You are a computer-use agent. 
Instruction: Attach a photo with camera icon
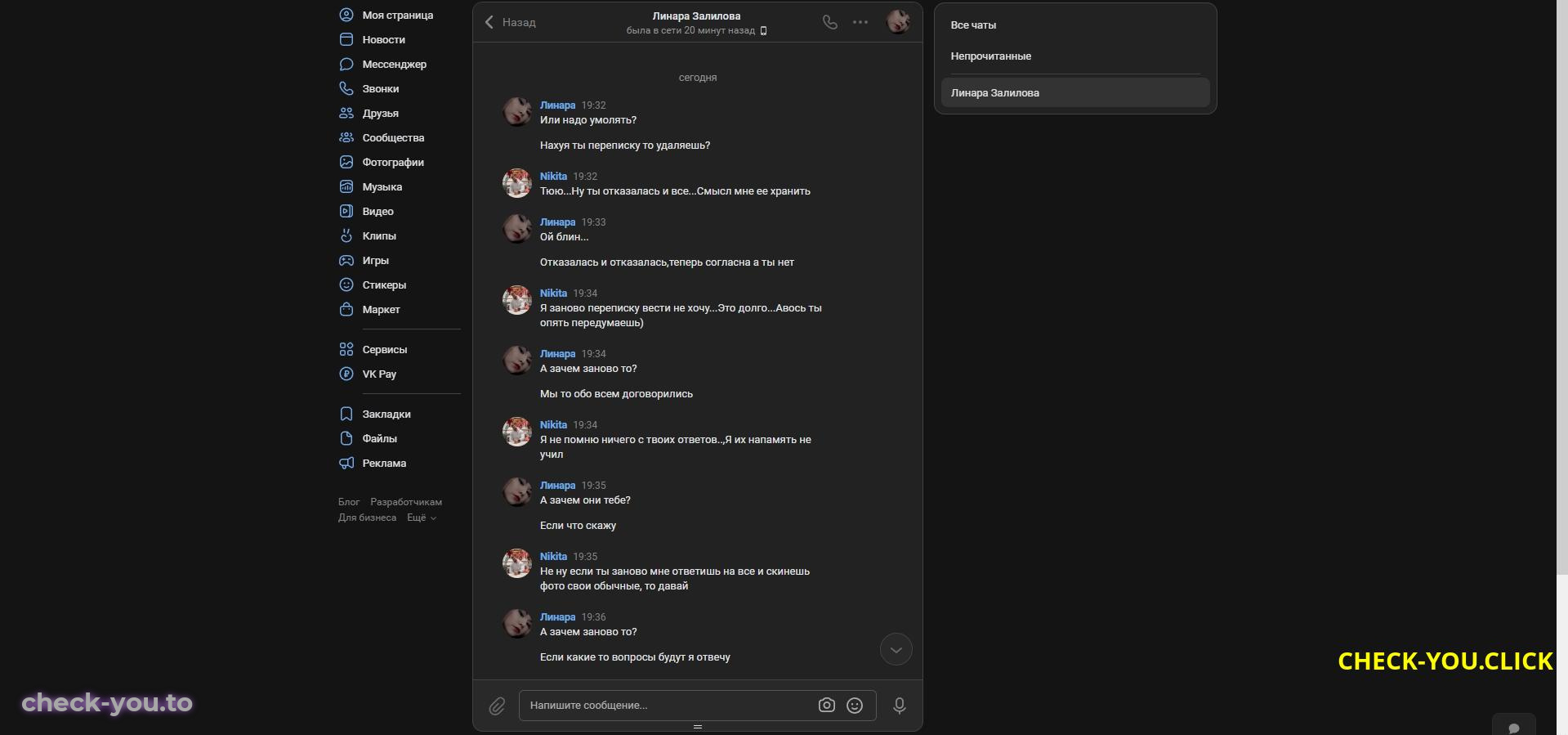tap(827, 706)
